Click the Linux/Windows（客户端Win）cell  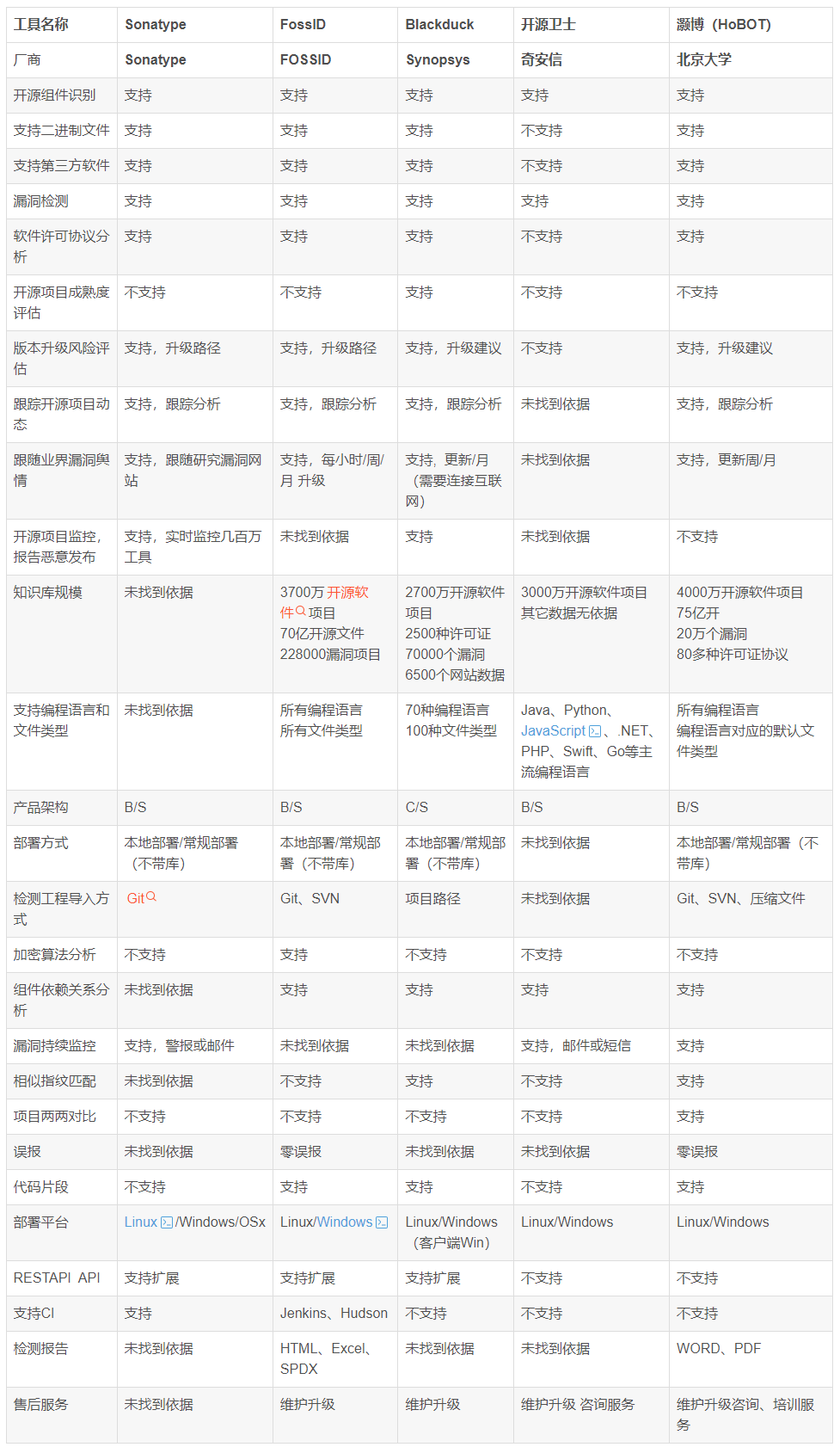(x=456, y=1233)
